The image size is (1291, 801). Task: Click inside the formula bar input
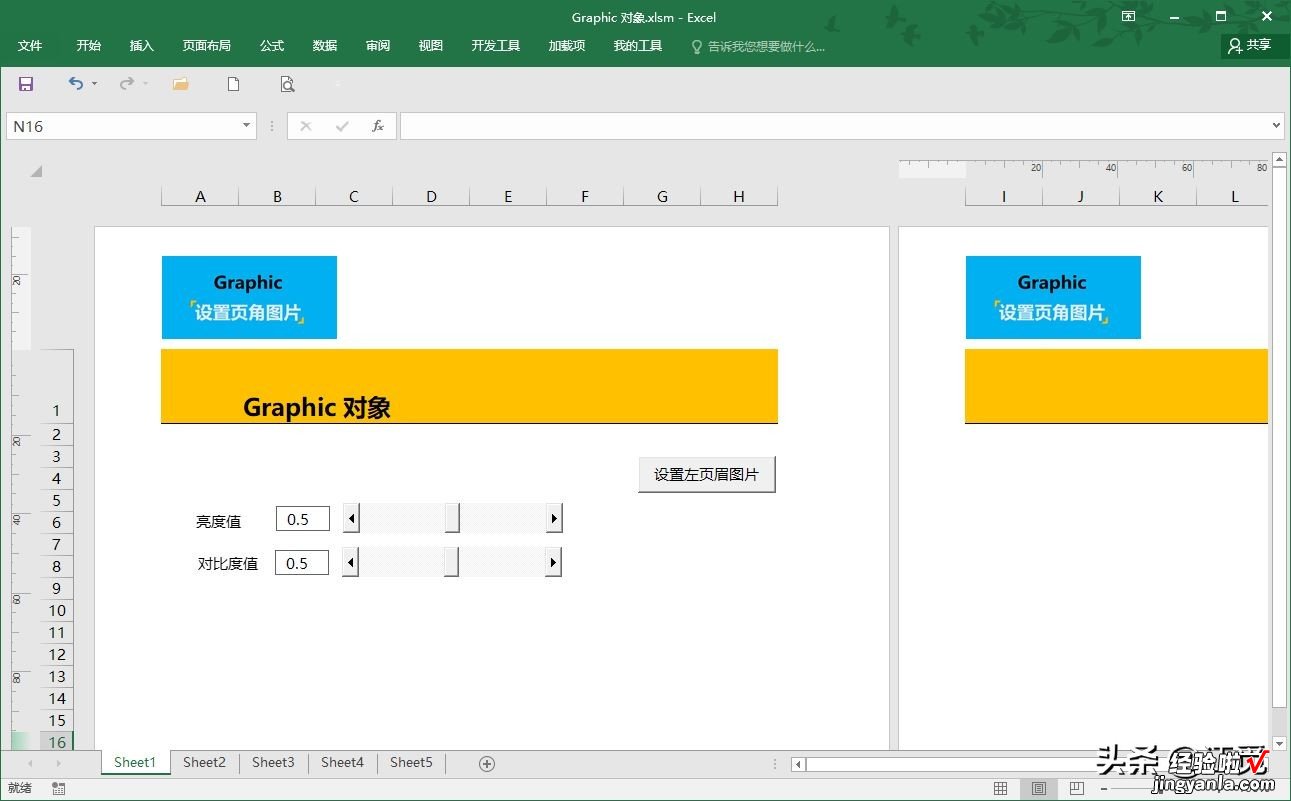click(834, 126)
